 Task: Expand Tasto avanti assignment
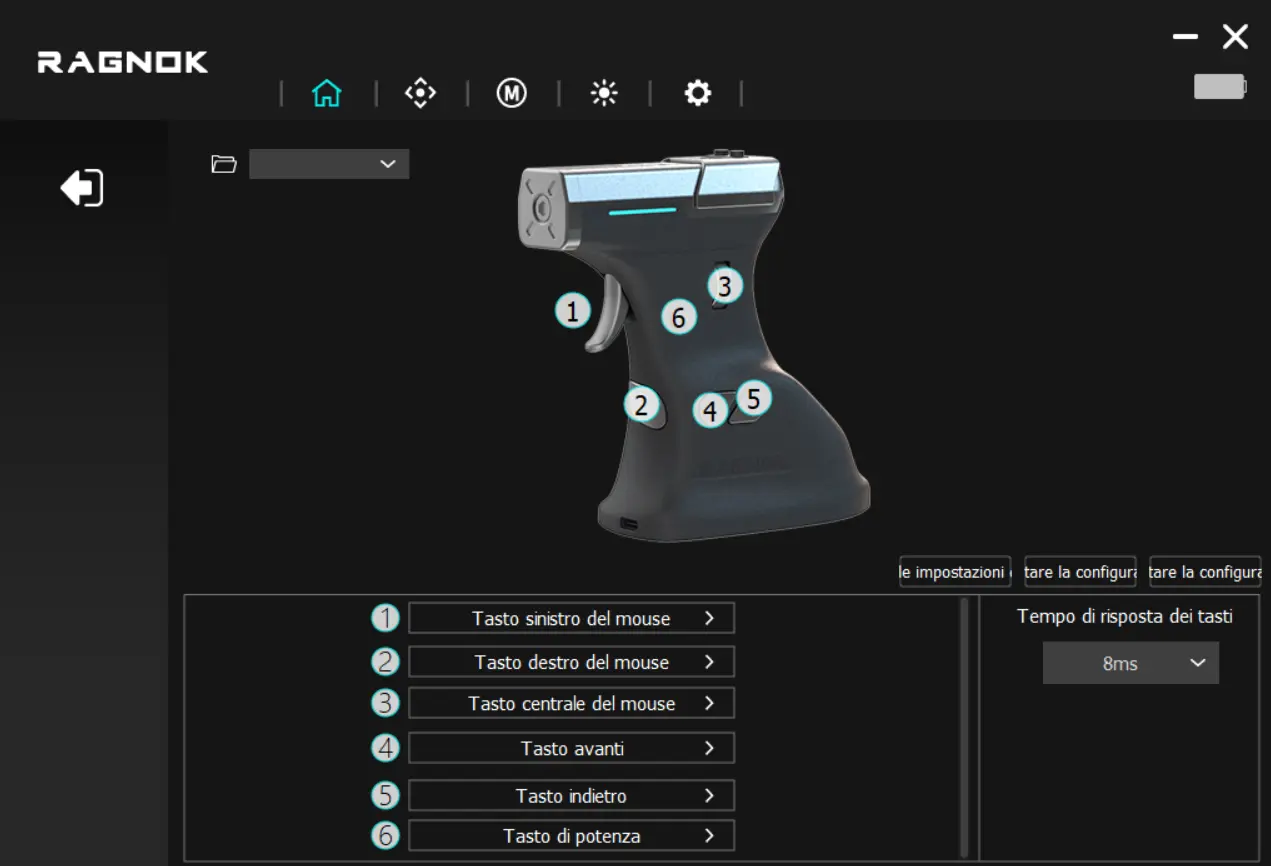pyautogui.click(x=572, y=748)
